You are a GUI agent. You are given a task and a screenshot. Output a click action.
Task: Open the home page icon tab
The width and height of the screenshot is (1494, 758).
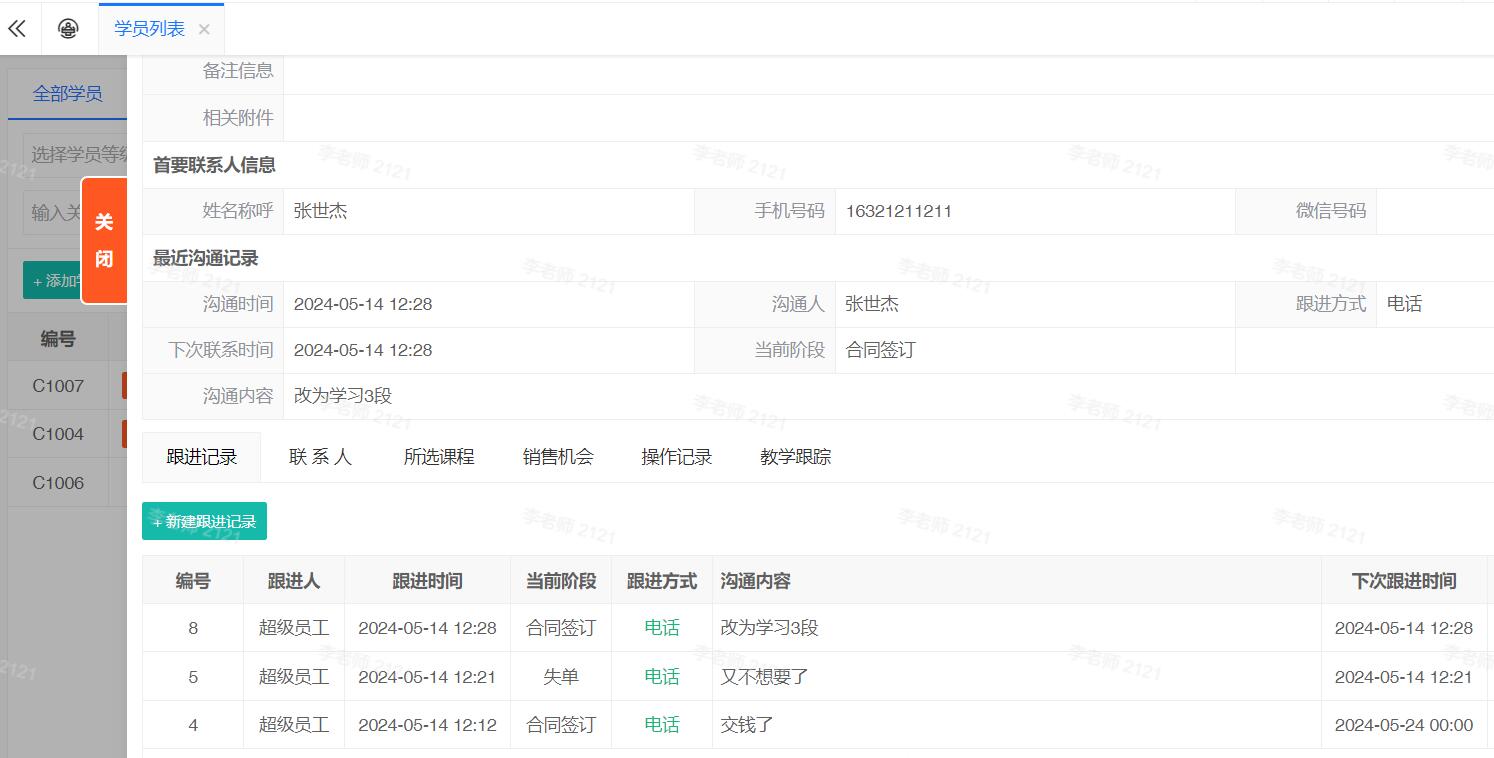coord(68,29)
